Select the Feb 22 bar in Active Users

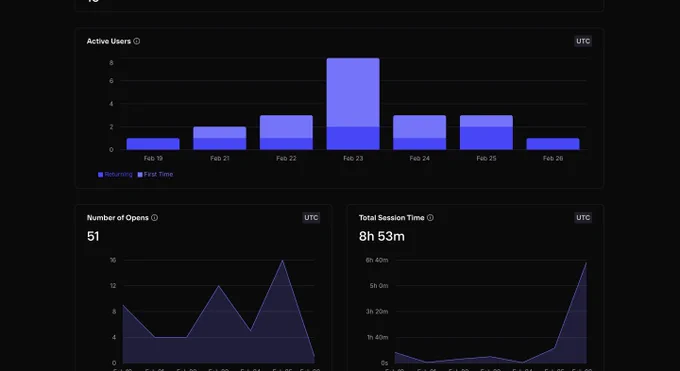tap(286, 132)
